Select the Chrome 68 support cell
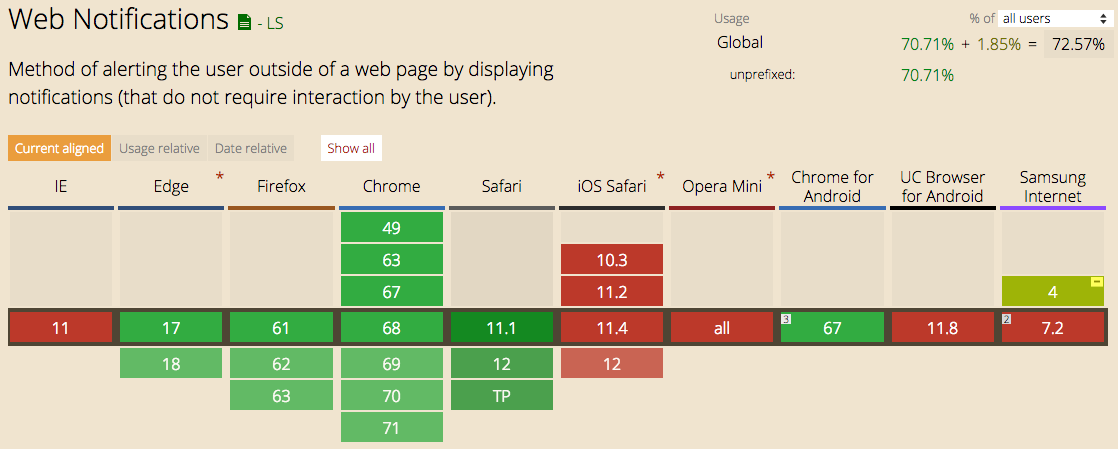 click(391, 329)
